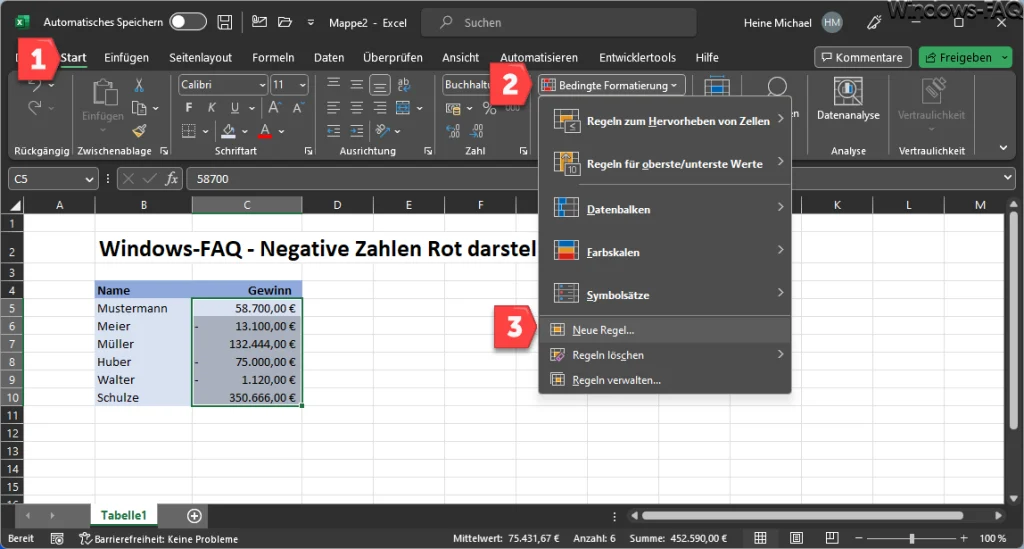Click the align right icon
Image resolution: width=1024 pixels, height=549 pixels.
coord(379,108)
